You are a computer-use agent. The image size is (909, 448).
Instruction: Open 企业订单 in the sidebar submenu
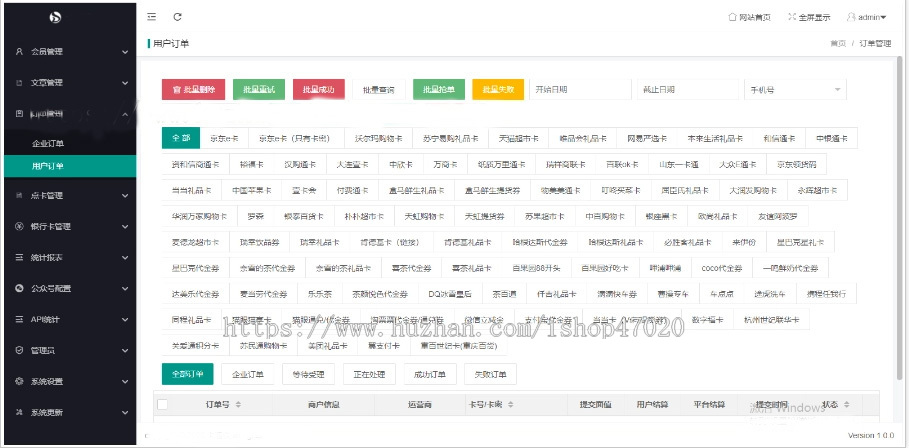70,143
